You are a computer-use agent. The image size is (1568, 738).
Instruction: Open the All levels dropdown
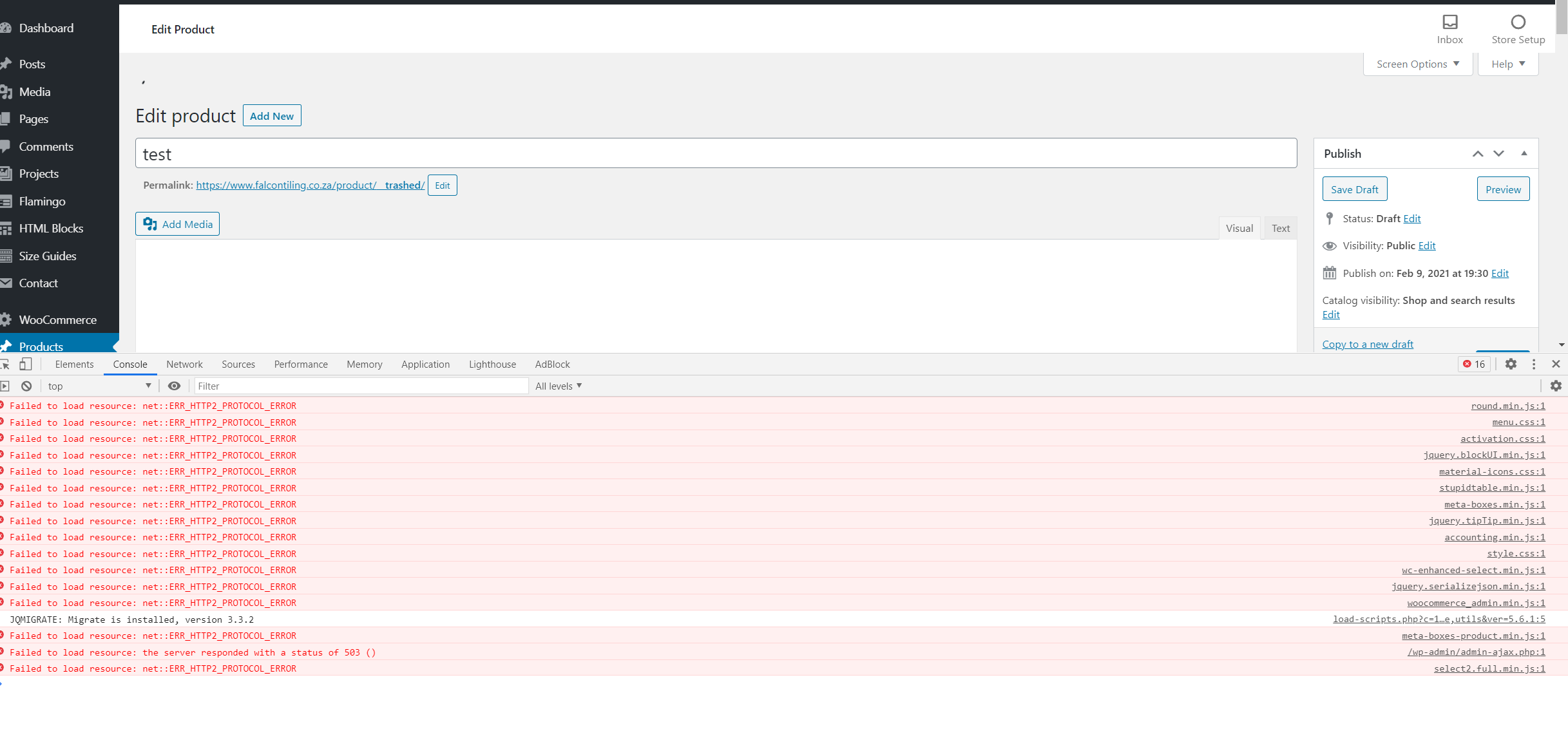click(559, 386)
